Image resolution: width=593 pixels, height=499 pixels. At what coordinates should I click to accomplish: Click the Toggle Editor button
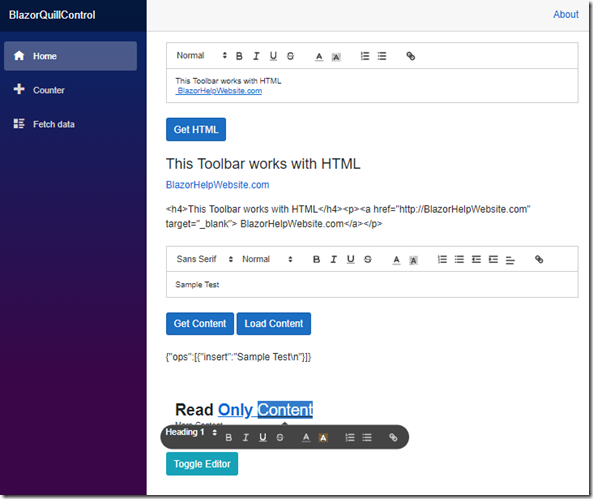(x=202, y=464)
